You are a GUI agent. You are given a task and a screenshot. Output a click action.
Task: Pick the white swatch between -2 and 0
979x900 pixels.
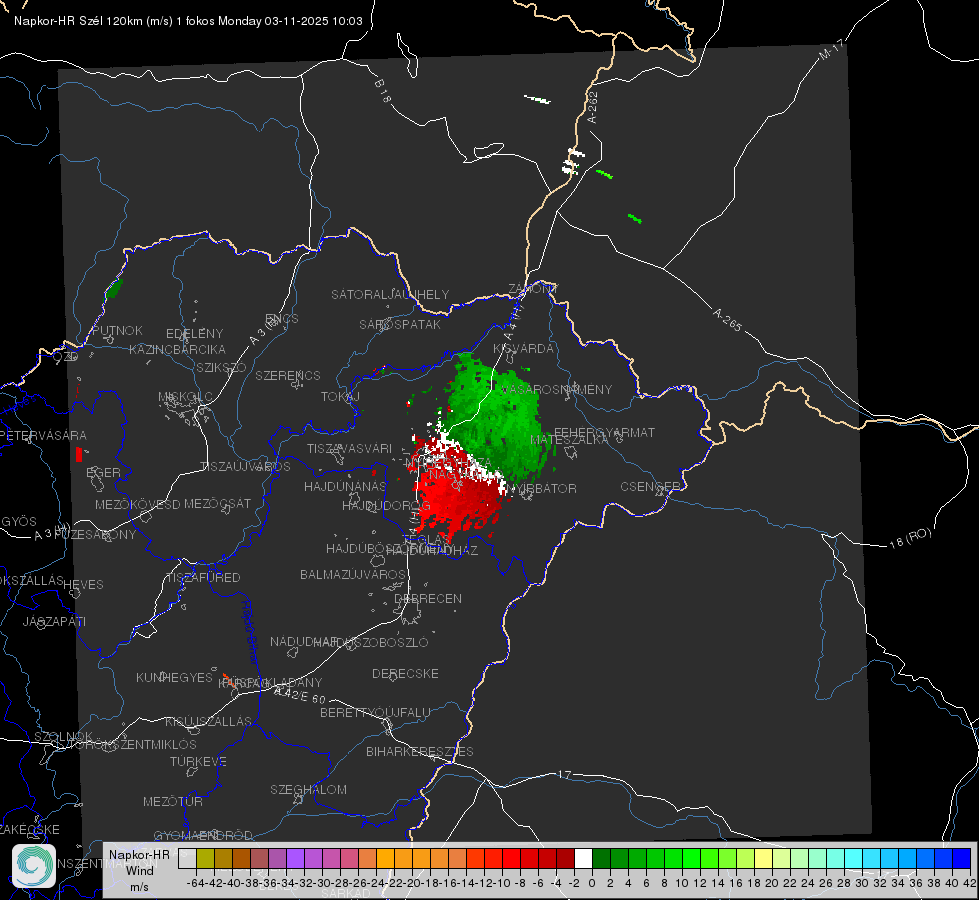coord(583,858)
